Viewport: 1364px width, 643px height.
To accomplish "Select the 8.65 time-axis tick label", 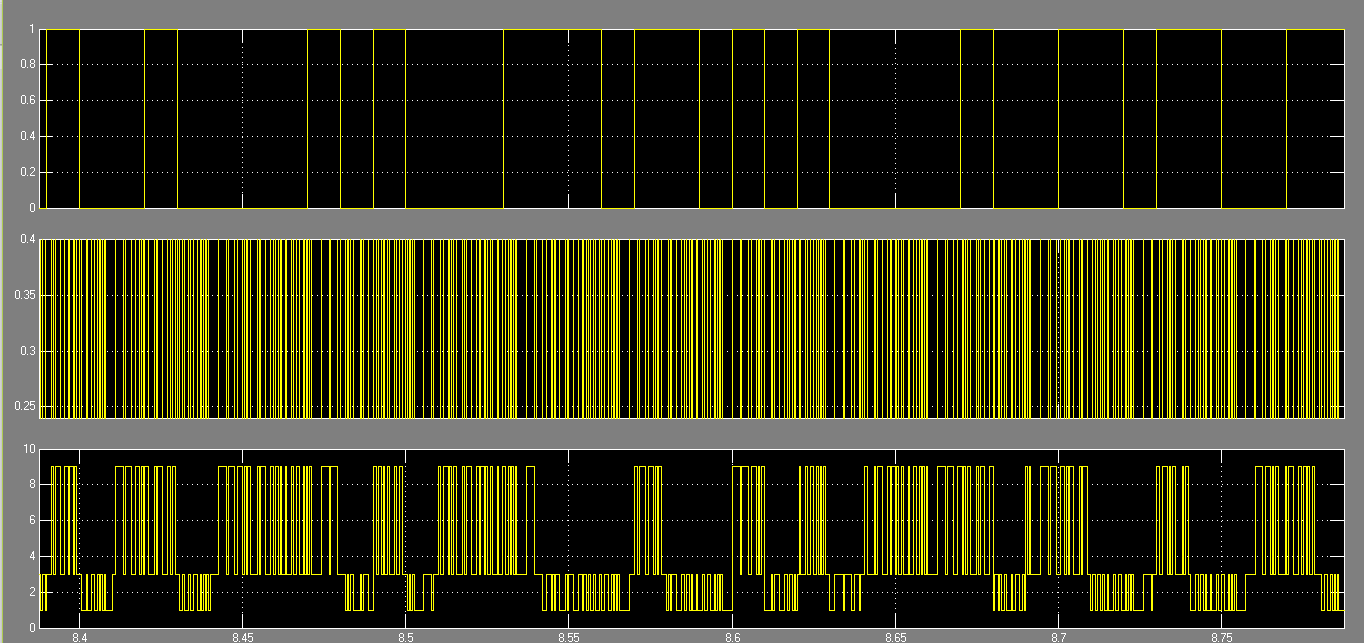I will pyautogui.click(x=896, y=637).
